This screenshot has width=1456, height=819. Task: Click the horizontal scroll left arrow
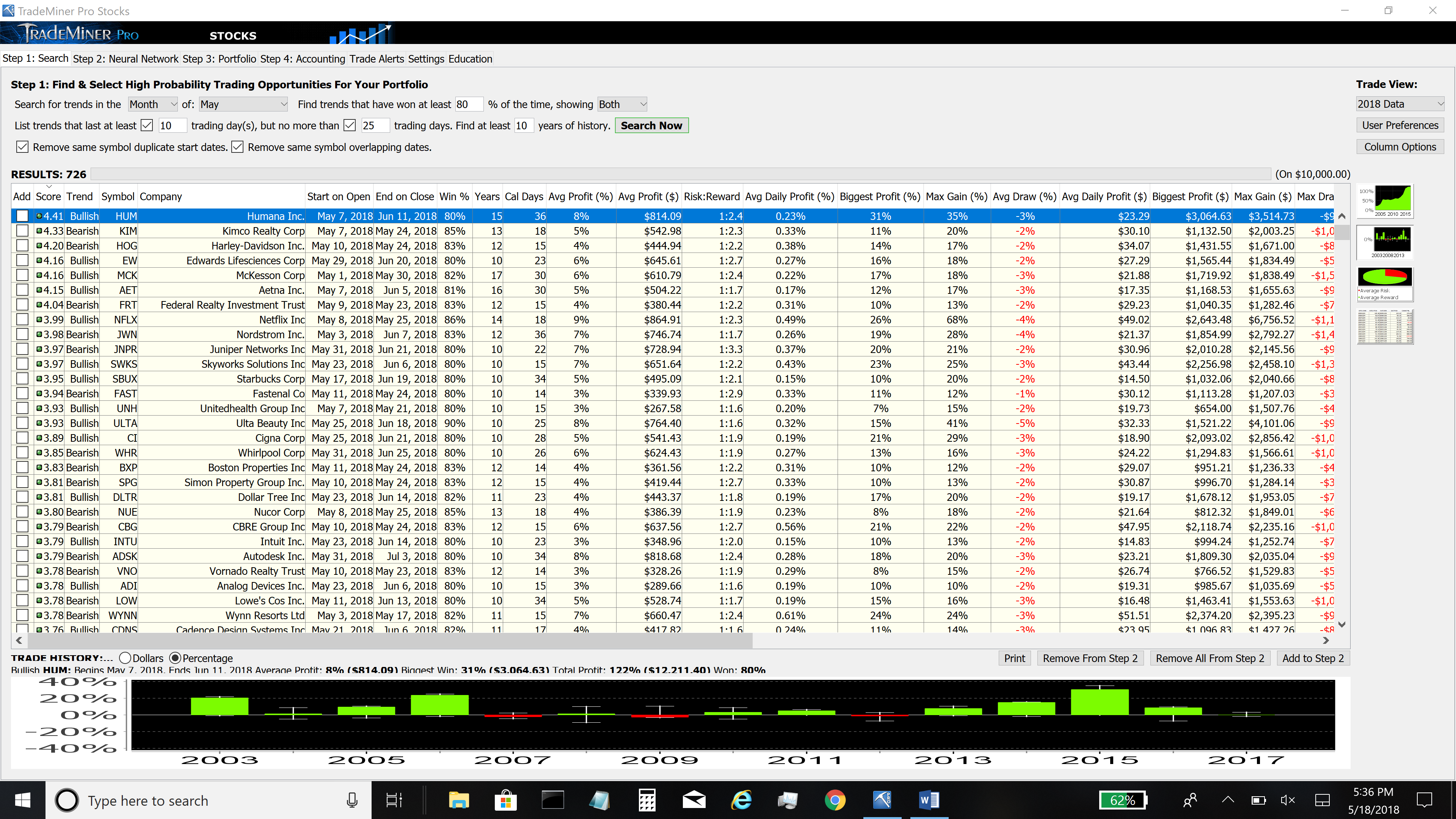tap(19, 640)
